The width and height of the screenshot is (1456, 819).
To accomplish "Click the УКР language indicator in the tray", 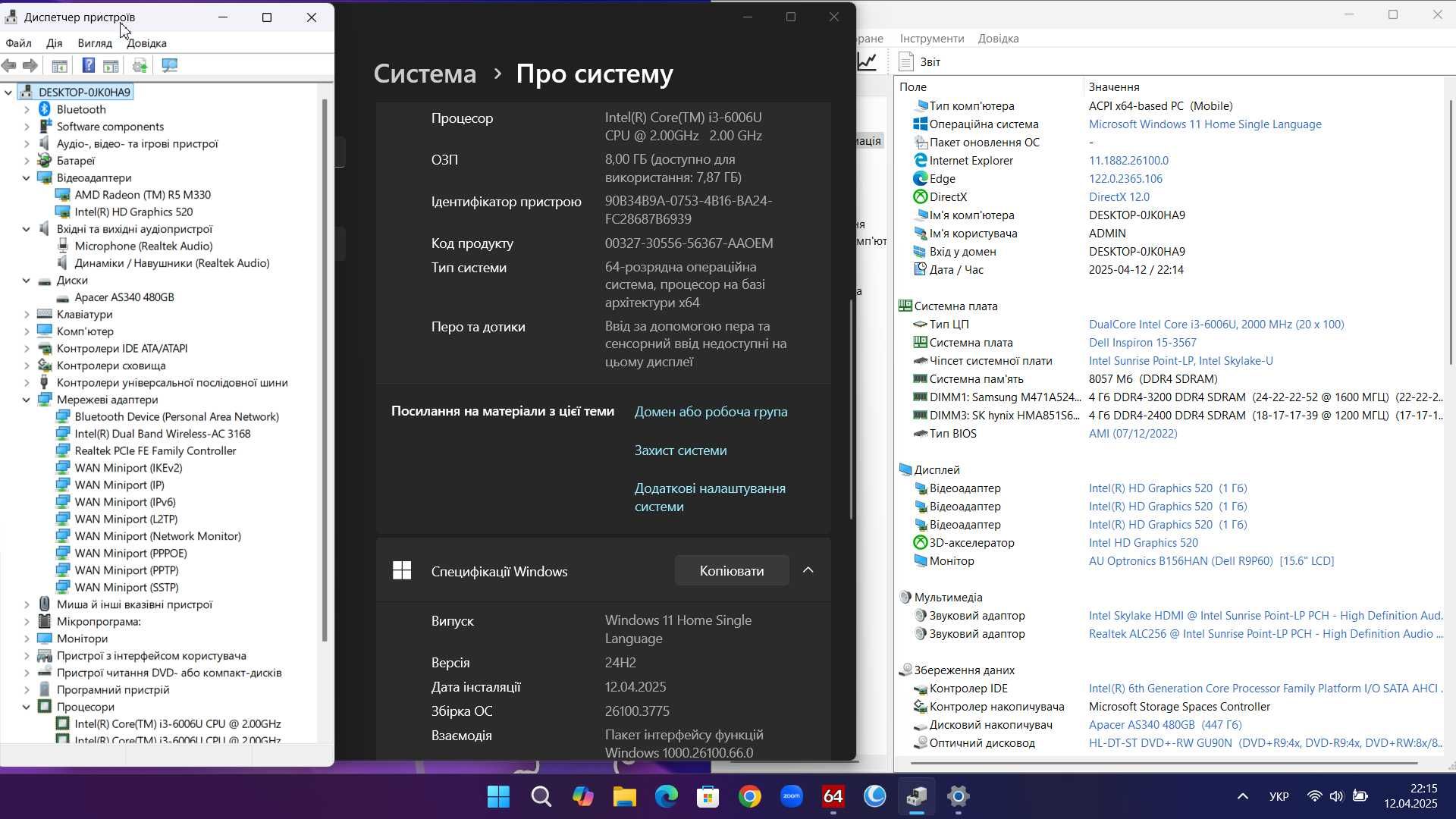I will [1279, 797].
